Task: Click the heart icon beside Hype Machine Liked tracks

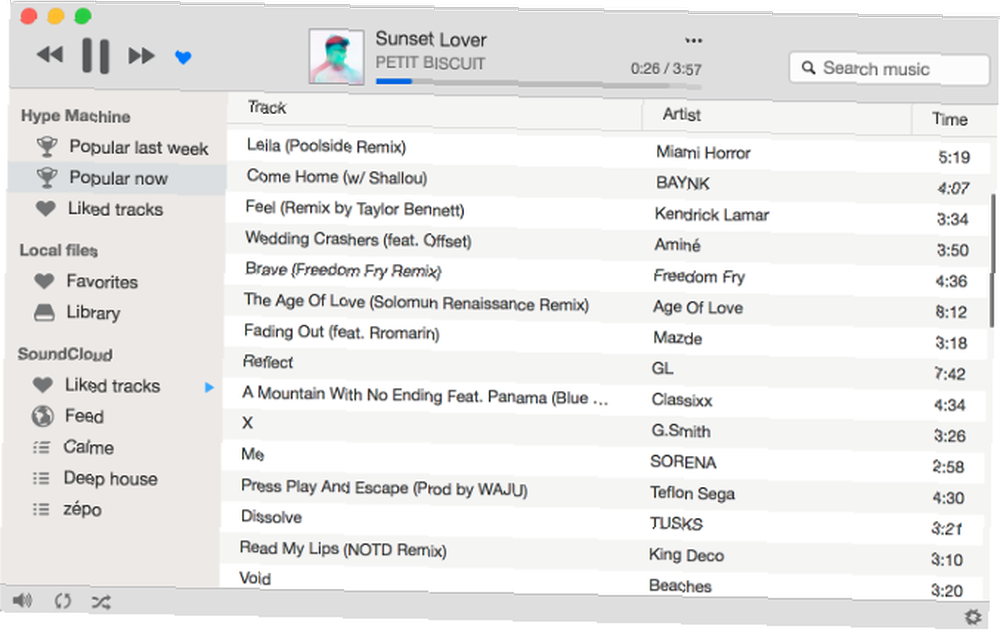Action: (45, 208)
